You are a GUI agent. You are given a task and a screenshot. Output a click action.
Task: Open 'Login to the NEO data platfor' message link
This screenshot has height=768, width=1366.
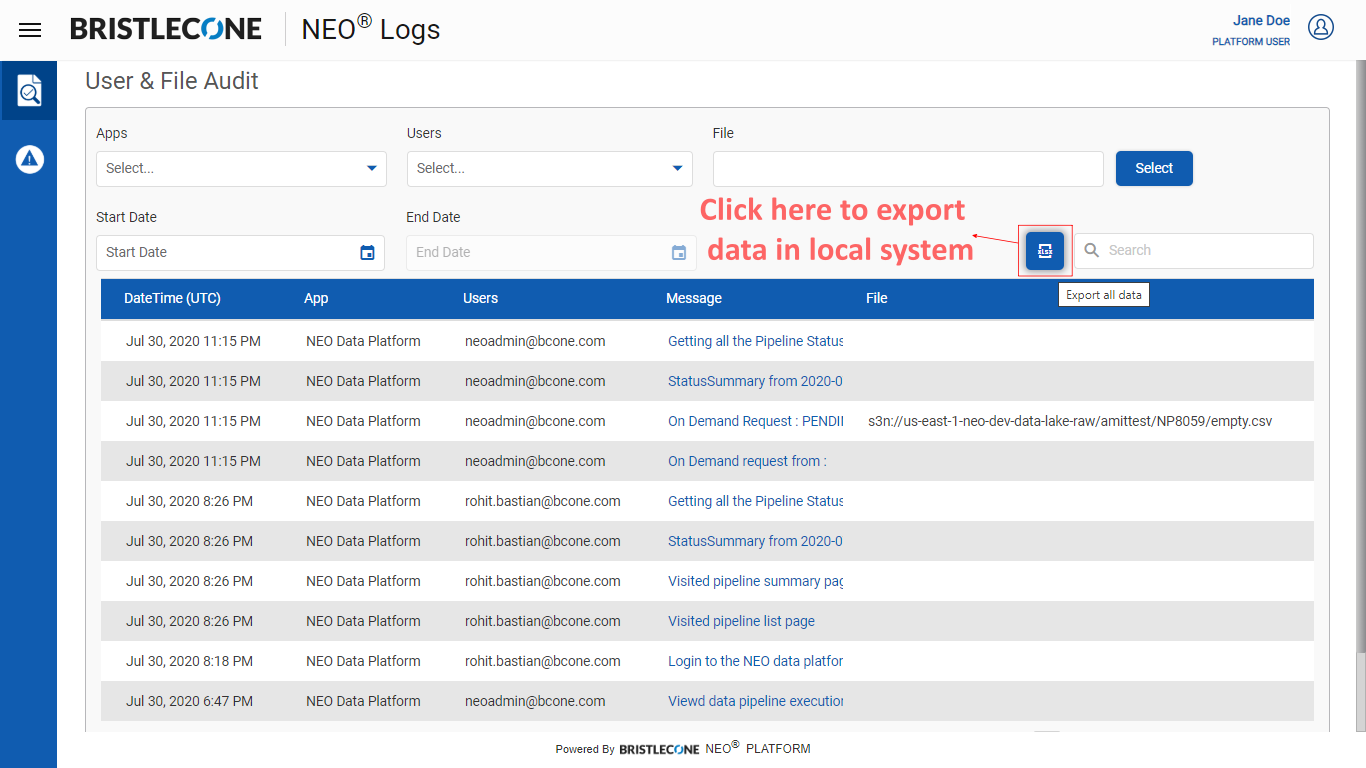[756, 661]
